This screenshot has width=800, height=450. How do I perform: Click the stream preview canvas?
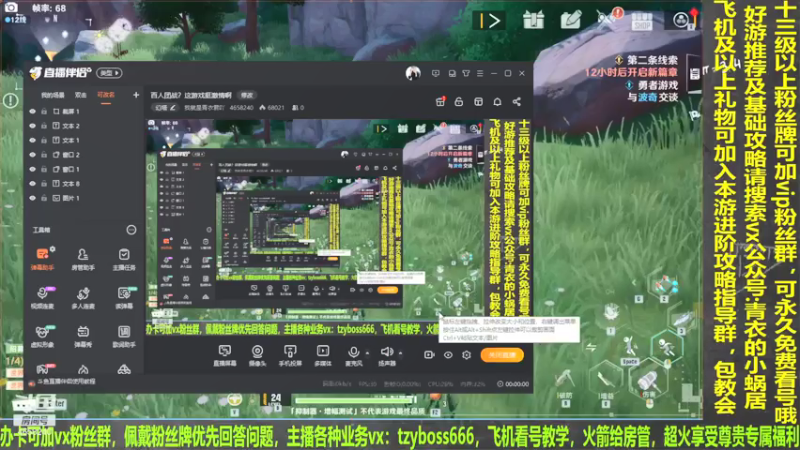[x=339, y=228]
